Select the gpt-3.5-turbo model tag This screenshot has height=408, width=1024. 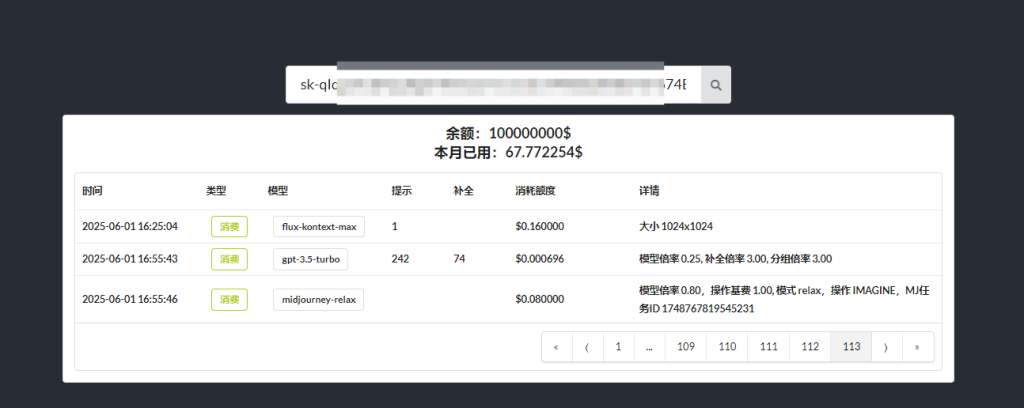coord(311,259)
